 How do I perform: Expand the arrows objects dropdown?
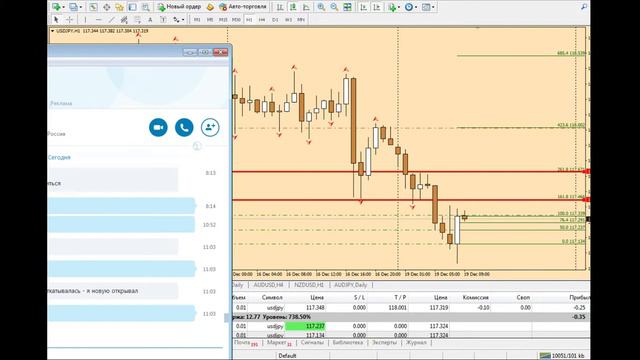tap(183, 20)
